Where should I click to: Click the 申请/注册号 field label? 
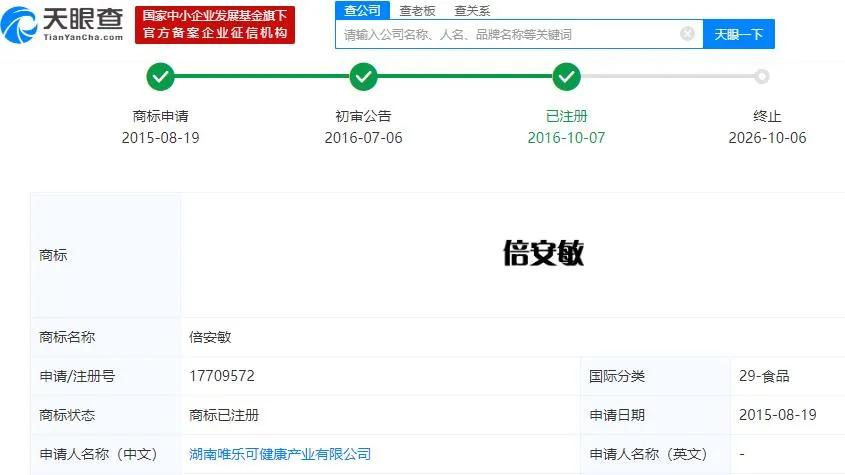click(x=77, y=376)
